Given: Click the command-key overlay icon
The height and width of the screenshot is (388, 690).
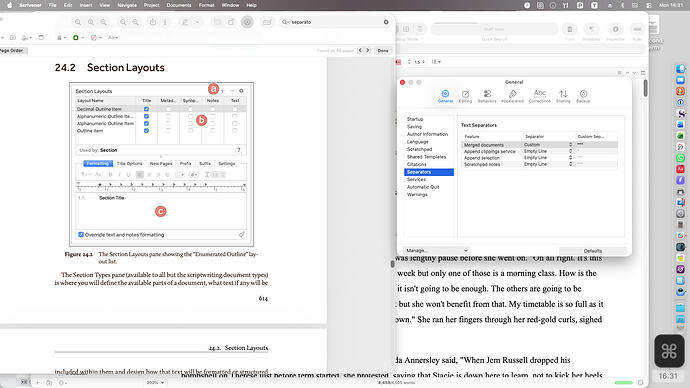Looking at the screenshot, I should (669, 351).
